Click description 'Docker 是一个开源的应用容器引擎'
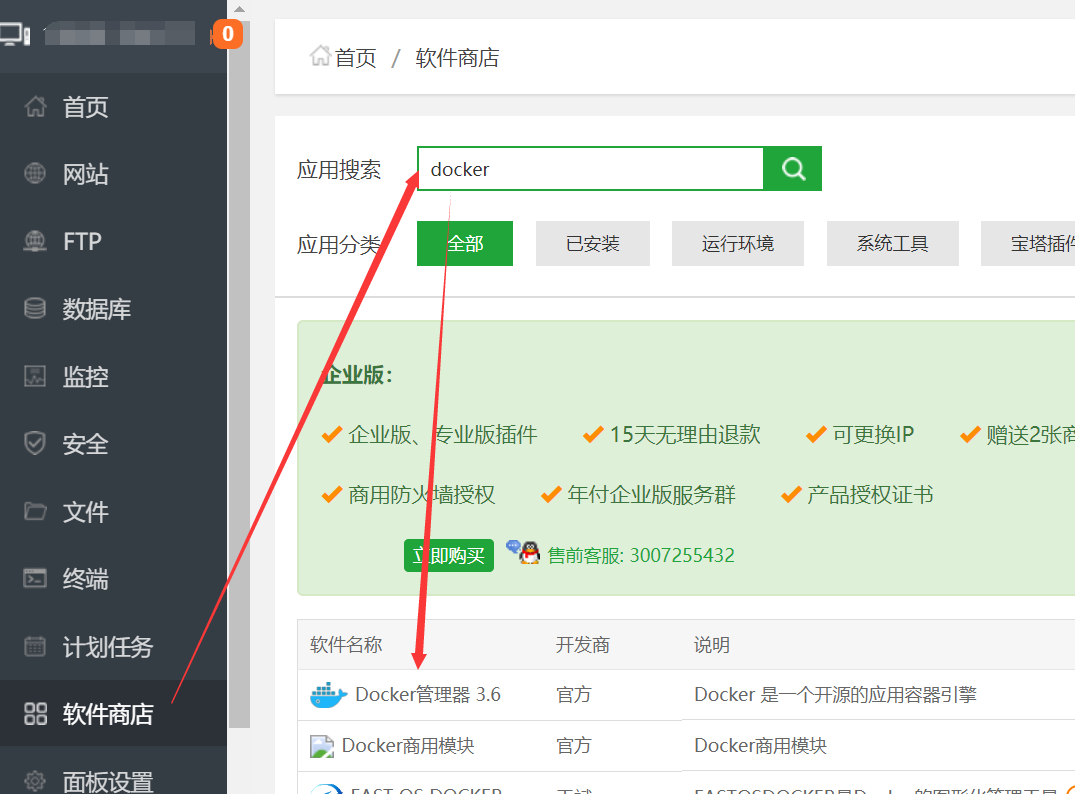 pos(836,695)
